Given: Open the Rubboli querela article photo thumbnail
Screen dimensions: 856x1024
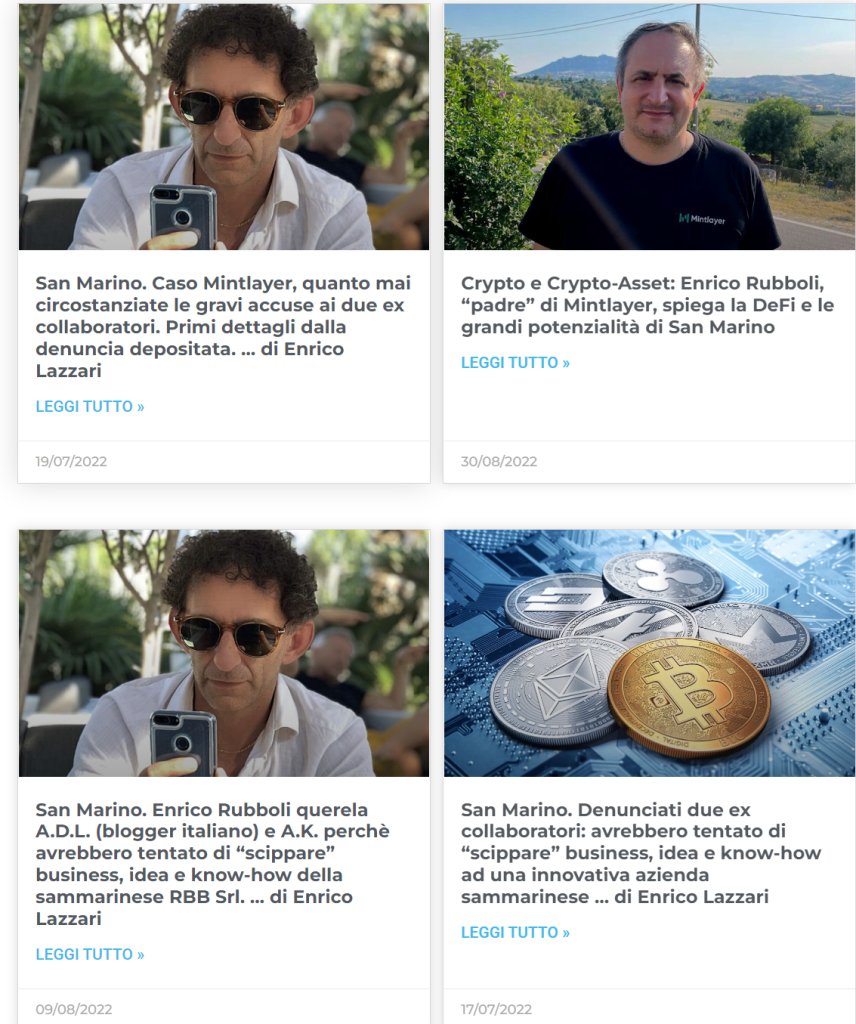Looking at the screenshot, I should 224,653.
